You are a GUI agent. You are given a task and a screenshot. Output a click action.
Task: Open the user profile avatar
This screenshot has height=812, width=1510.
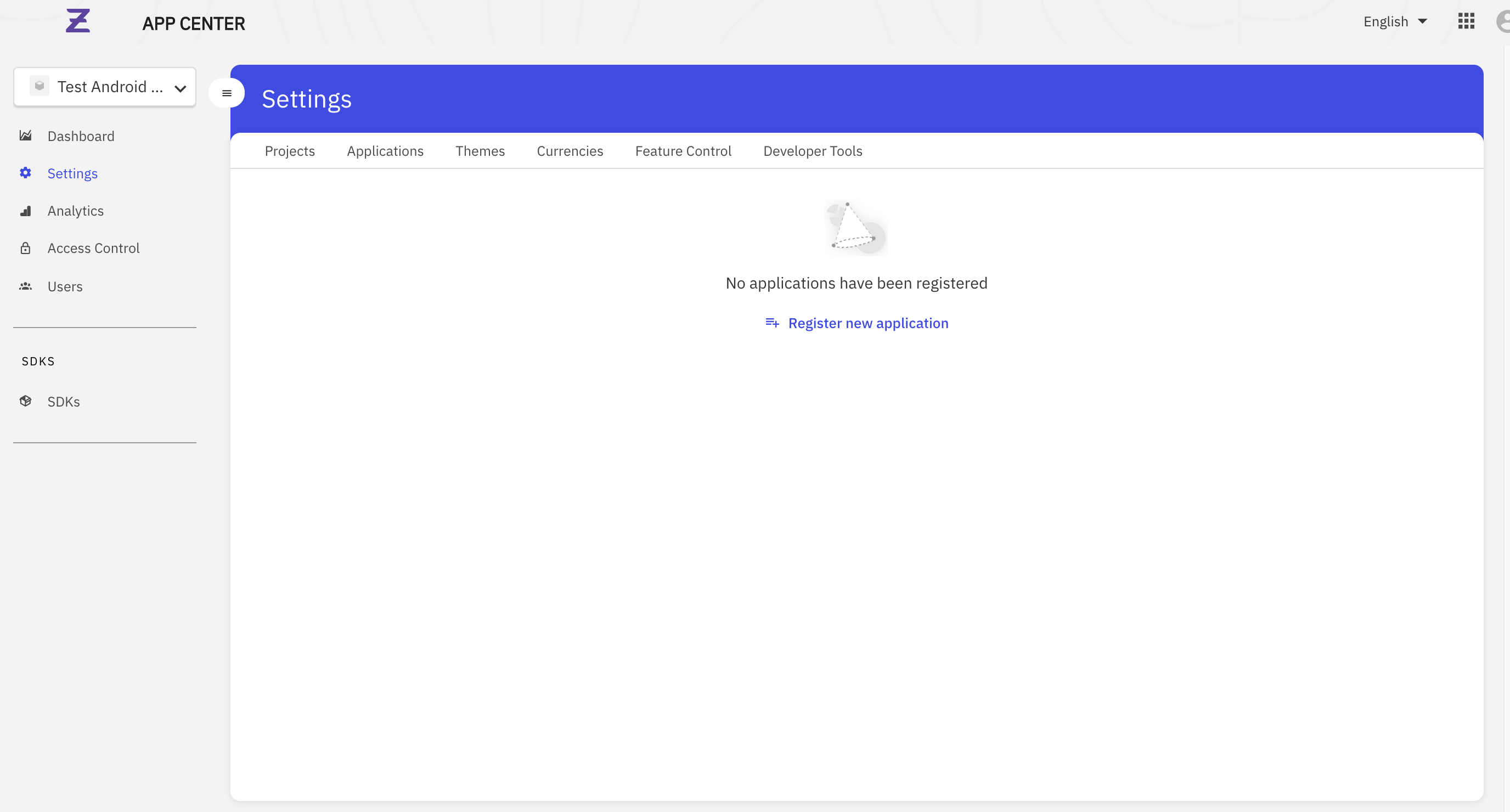pyautogui.click(x=1503, y=21)
